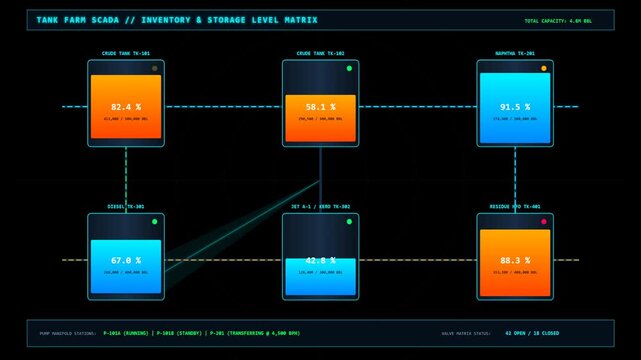Click the CRUDE TANK TK-101 label
This screenshot has height=360, width=641.
point(126,54)
